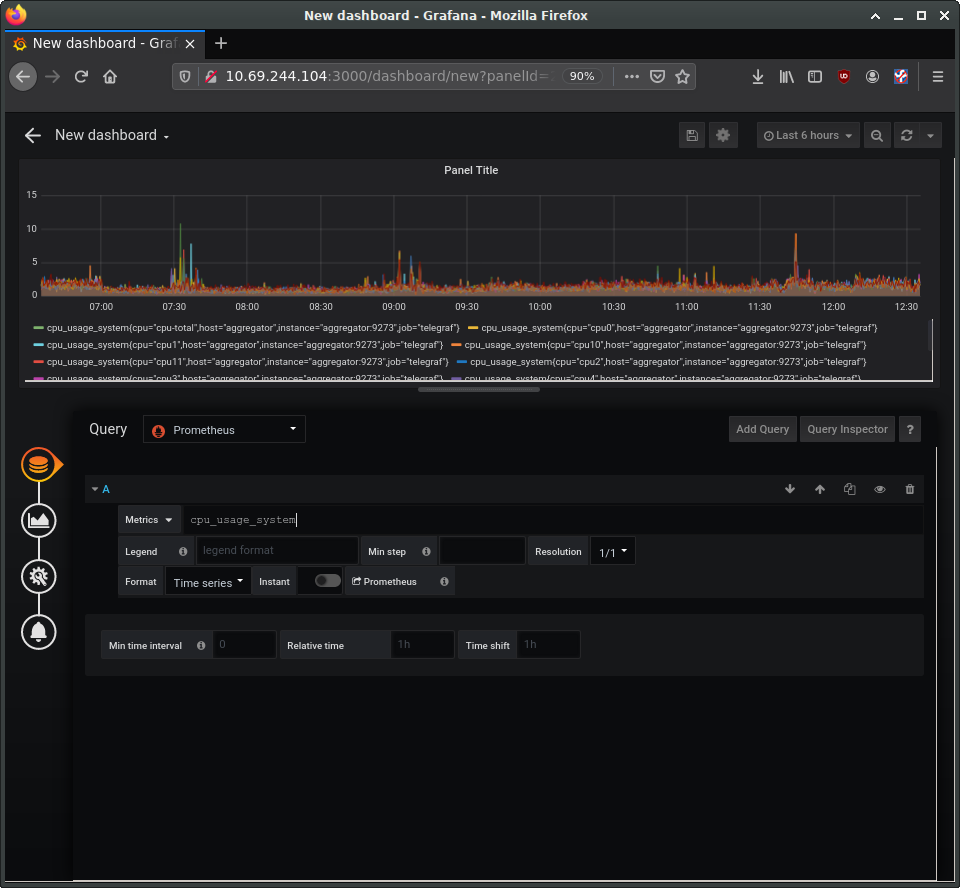The height and width of the screenshot is (888, 960).
Task: Click the 90% zoom level indicator
Action: [x=582, y=77]
